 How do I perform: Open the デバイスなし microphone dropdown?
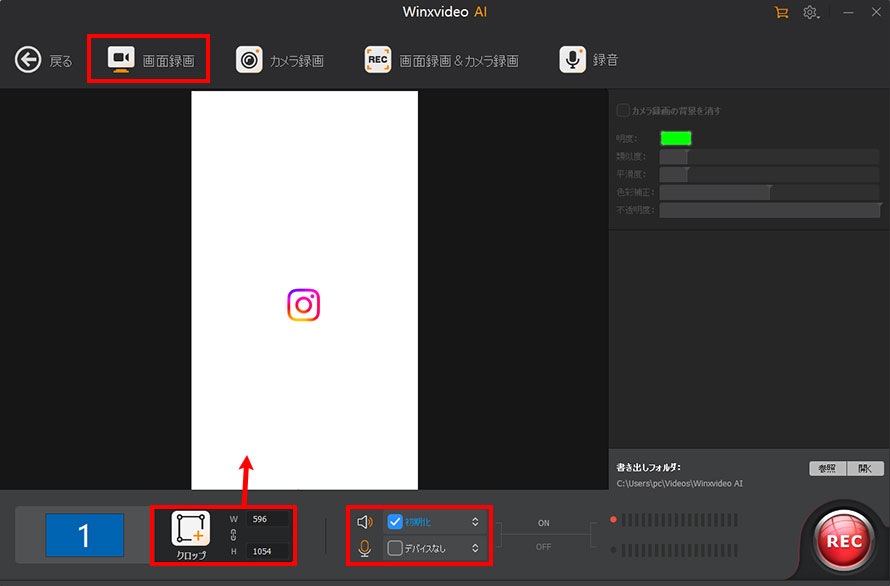[x=475, y=548]
